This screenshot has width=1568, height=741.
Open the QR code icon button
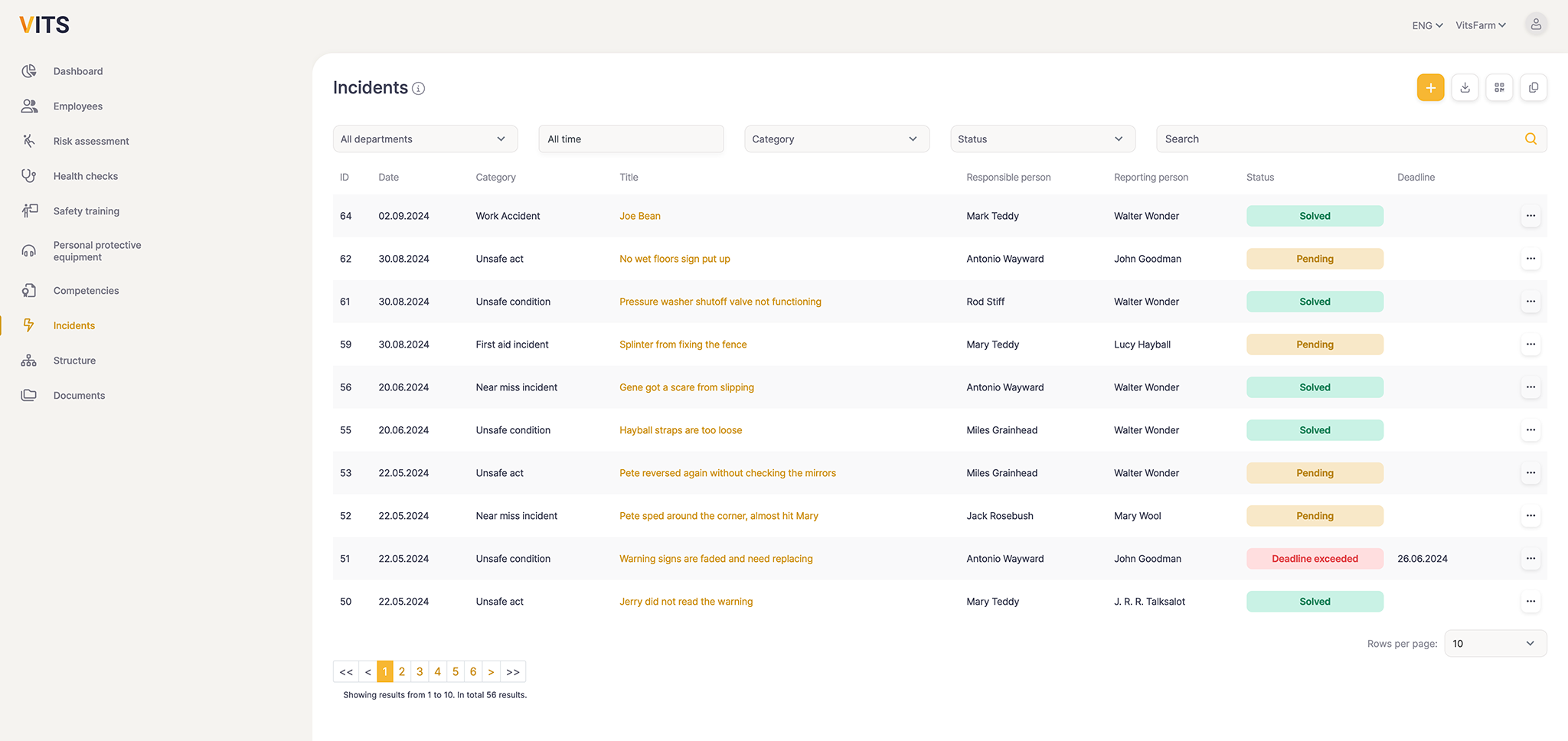pos(1499,87)
